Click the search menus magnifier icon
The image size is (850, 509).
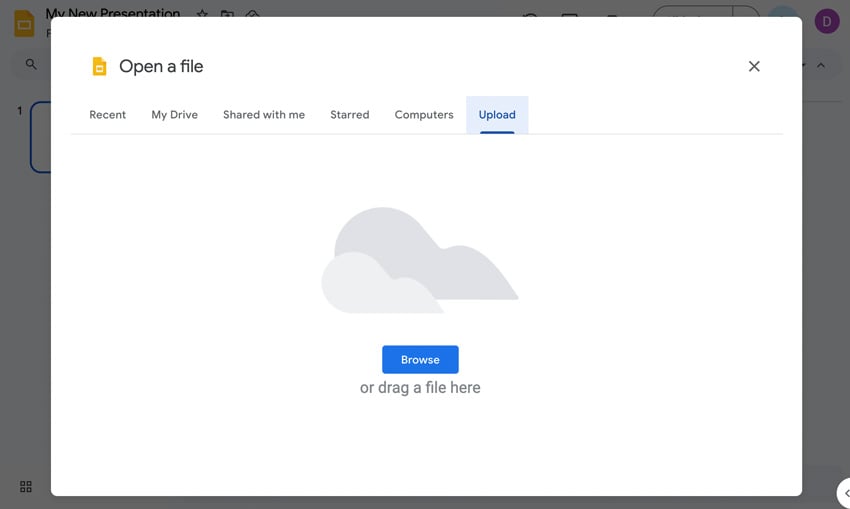tap(31, 64)
